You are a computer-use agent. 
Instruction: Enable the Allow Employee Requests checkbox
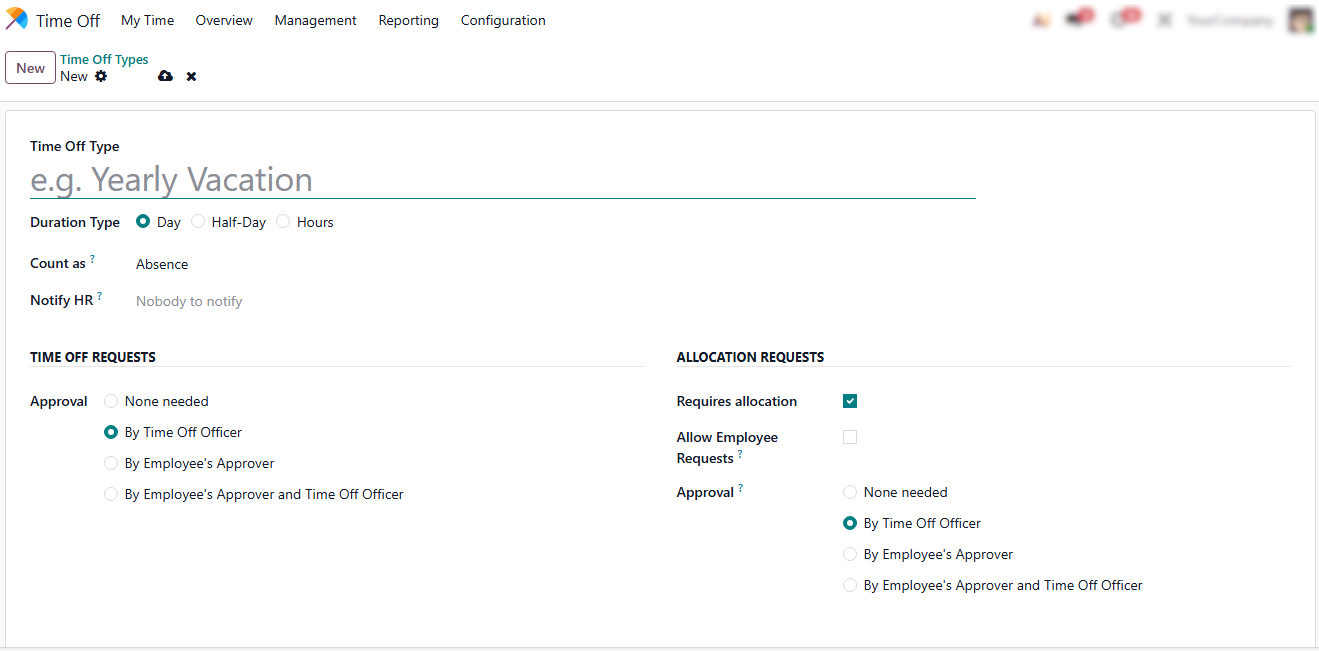tap(850, 437)
